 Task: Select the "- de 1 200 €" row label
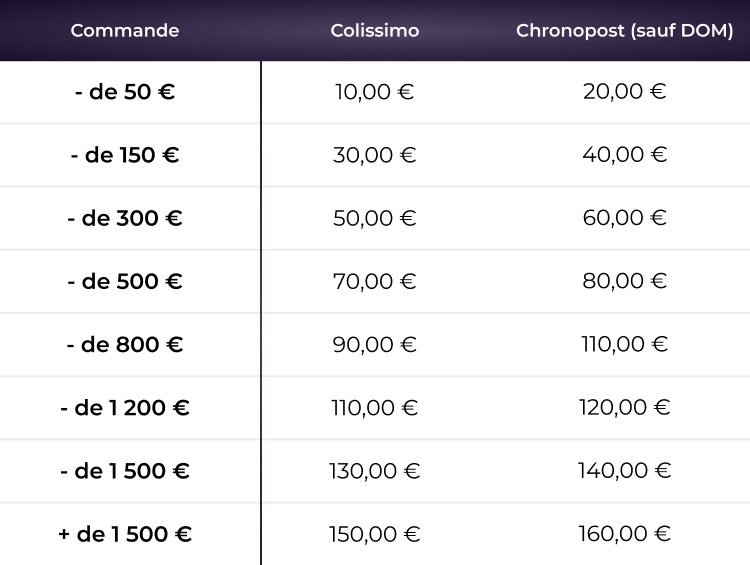pos(125,408)
